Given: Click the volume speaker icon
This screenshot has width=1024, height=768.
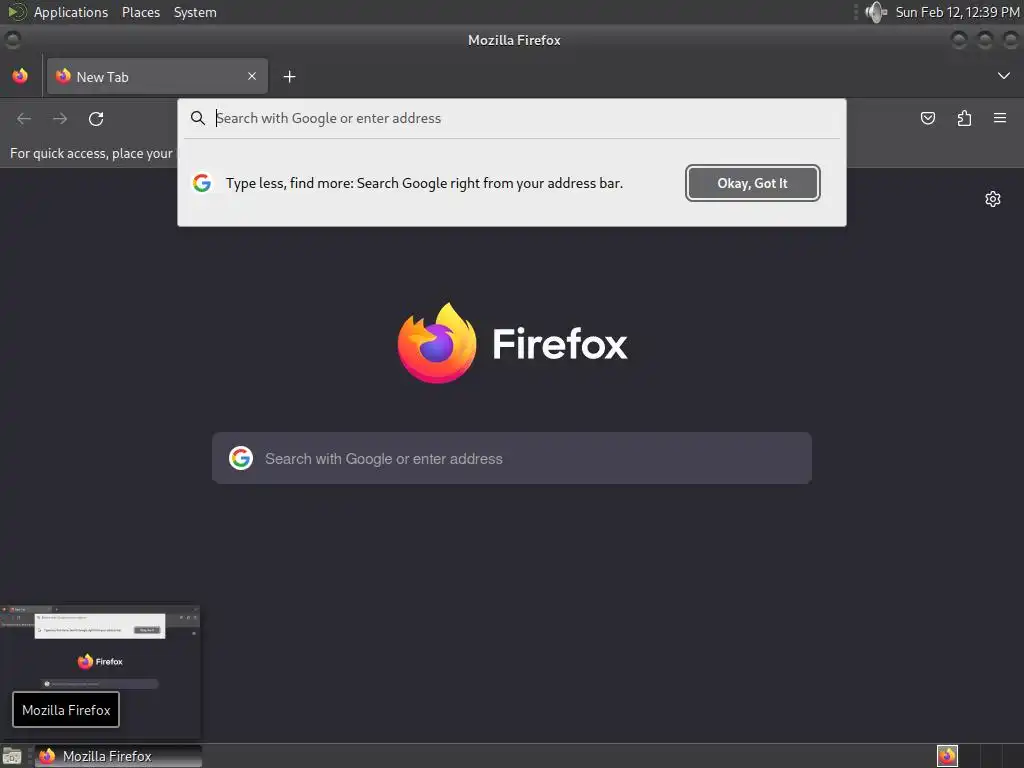Looking at the screenshot, I should [876, 12].
